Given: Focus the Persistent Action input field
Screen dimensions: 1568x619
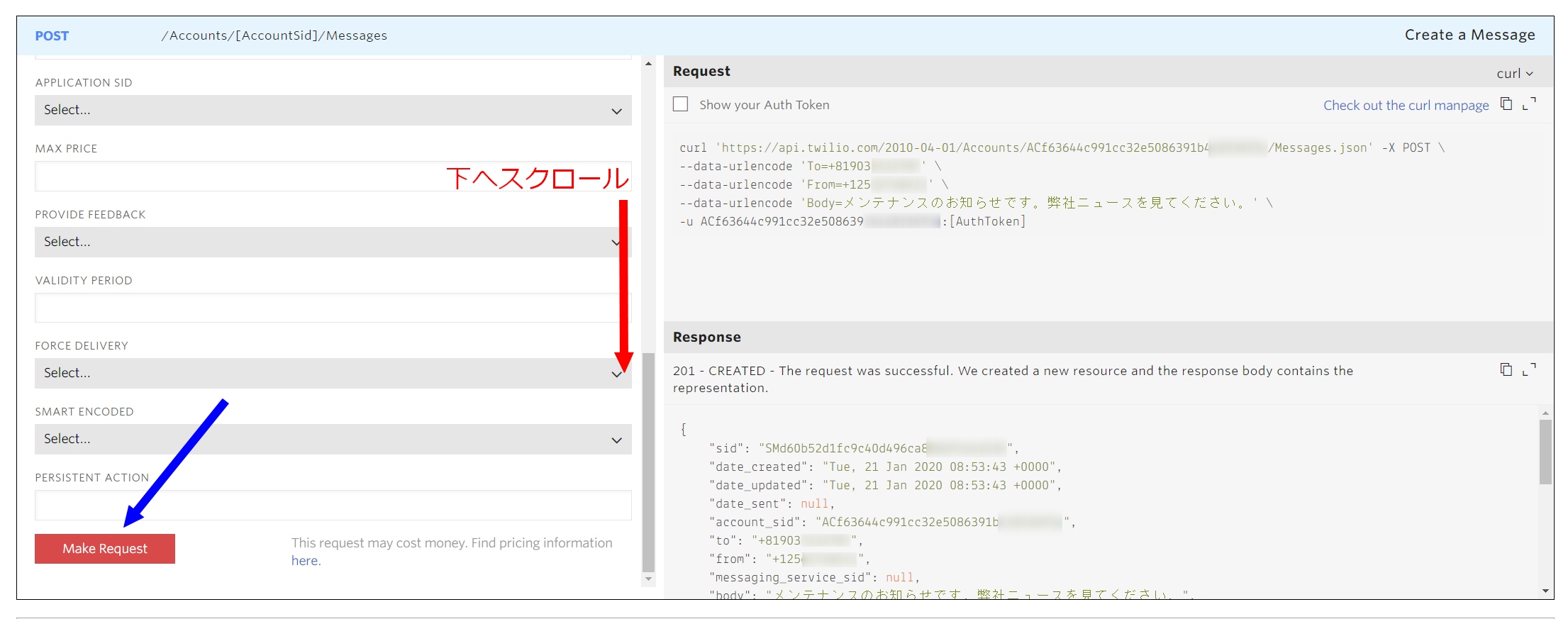Looking at the screenshot, I should pos(333,505).
